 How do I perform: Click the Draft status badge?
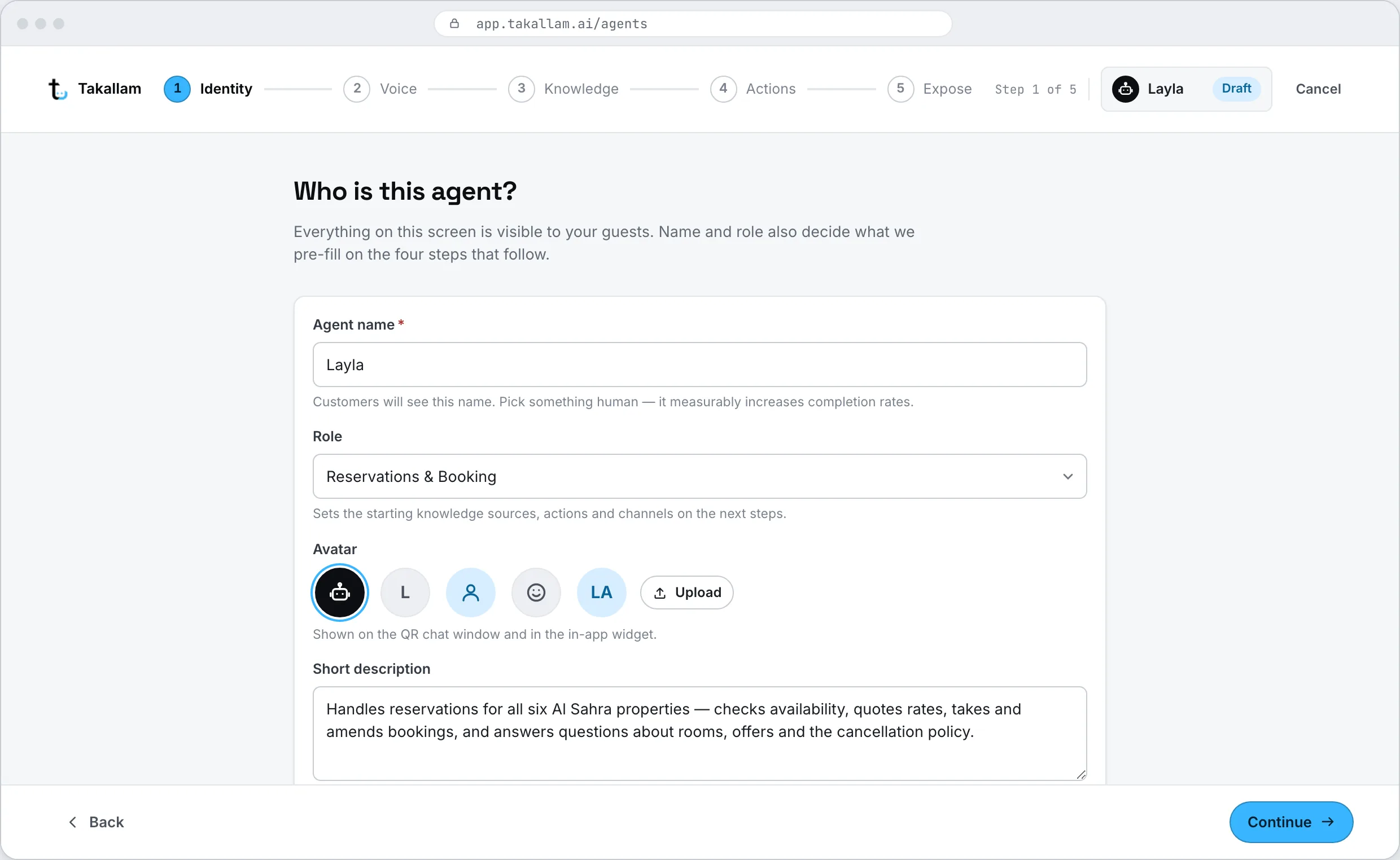click(x=1236, y=89)
